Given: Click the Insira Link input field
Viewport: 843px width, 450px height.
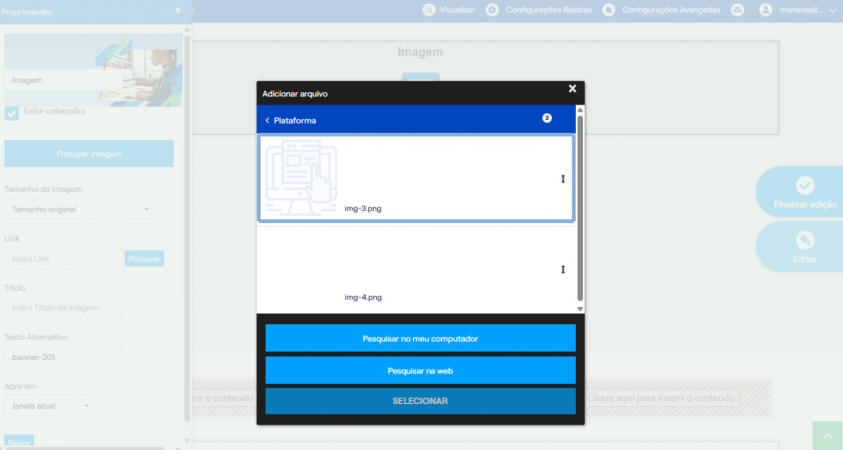Looking at the screenshot, I should click(63, 259).
